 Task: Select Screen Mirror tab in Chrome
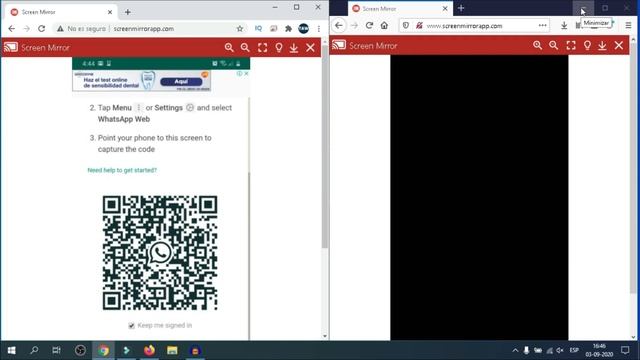coord(61,12)
